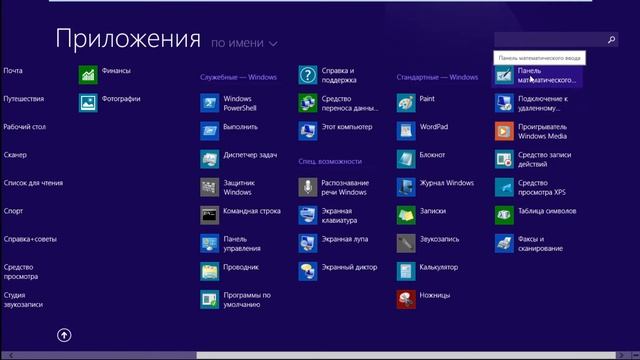
Task: Open the WordPad icon
Action: pyautogui.click(x=406, y=131)
